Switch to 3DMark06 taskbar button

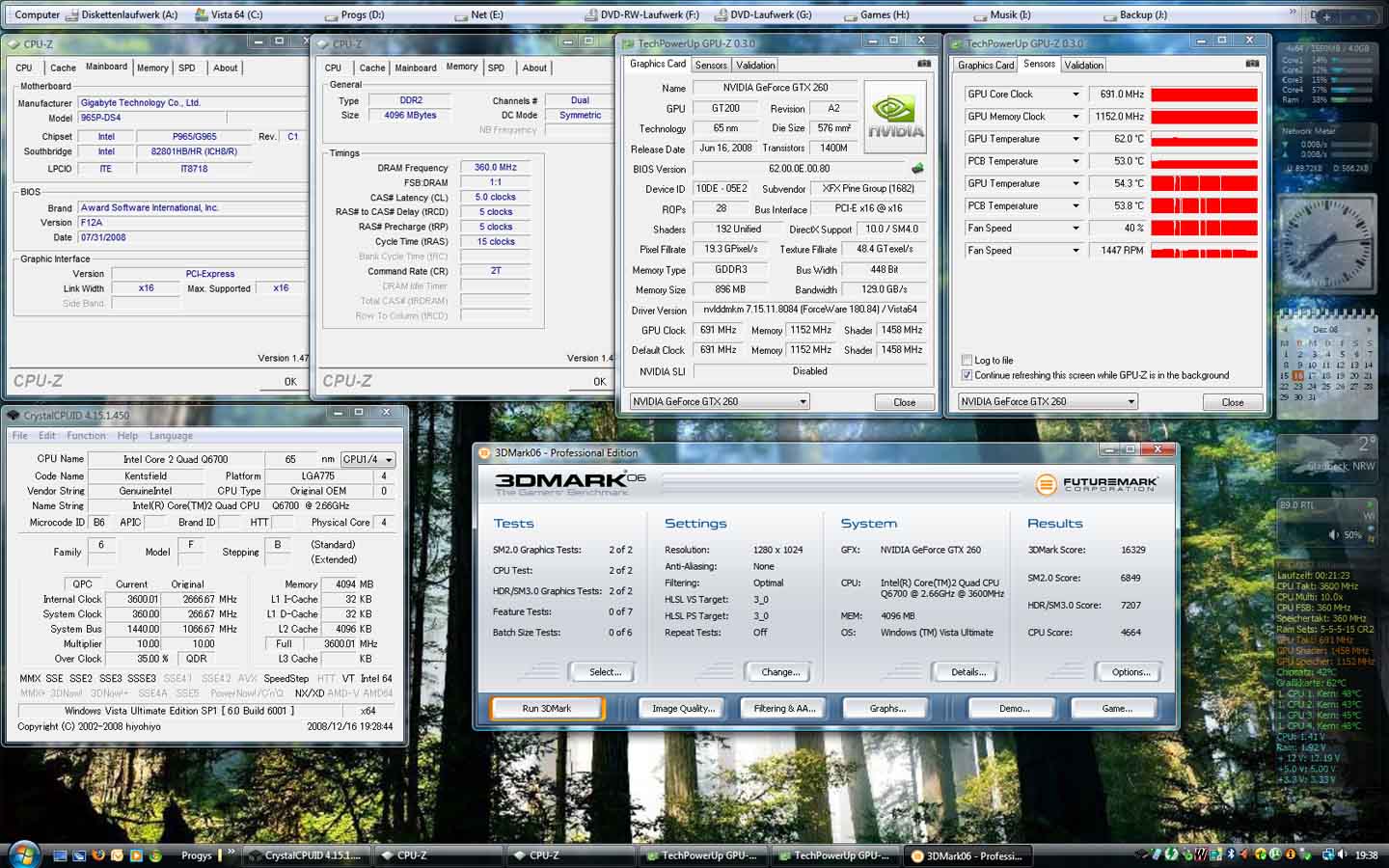[968, 855]
